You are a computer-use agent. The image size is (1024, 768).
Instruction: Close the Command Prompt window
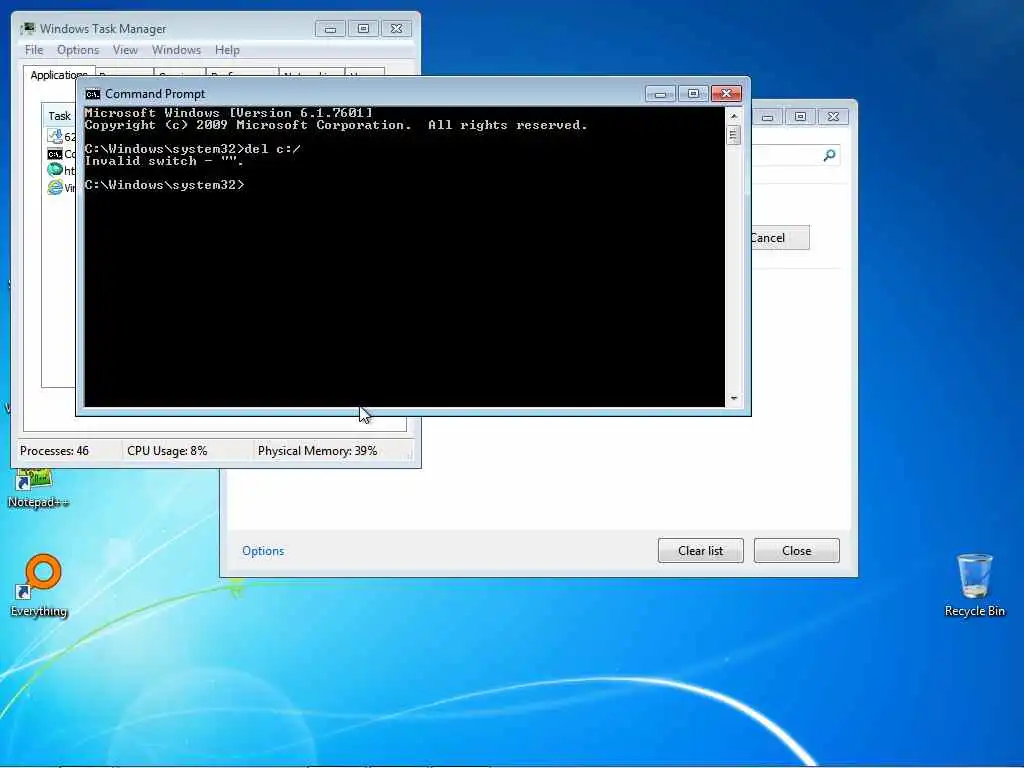click(x=726, y=94)
